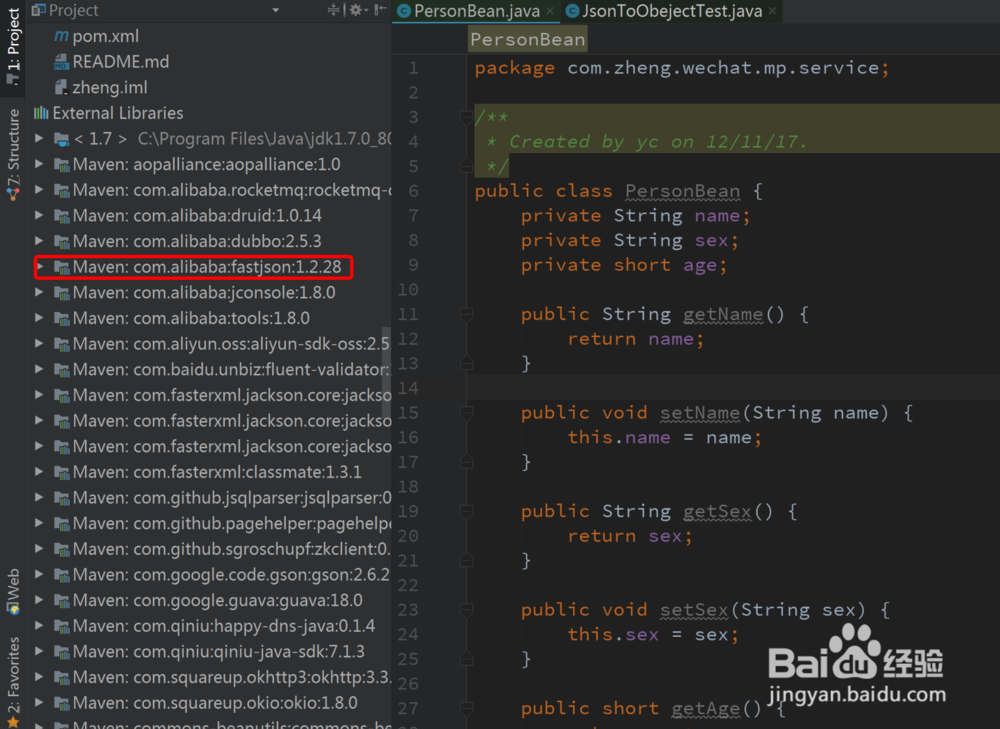Expand Maven: com.aliyun.oss:aliyun-sdk-oss node

[40, 343]
